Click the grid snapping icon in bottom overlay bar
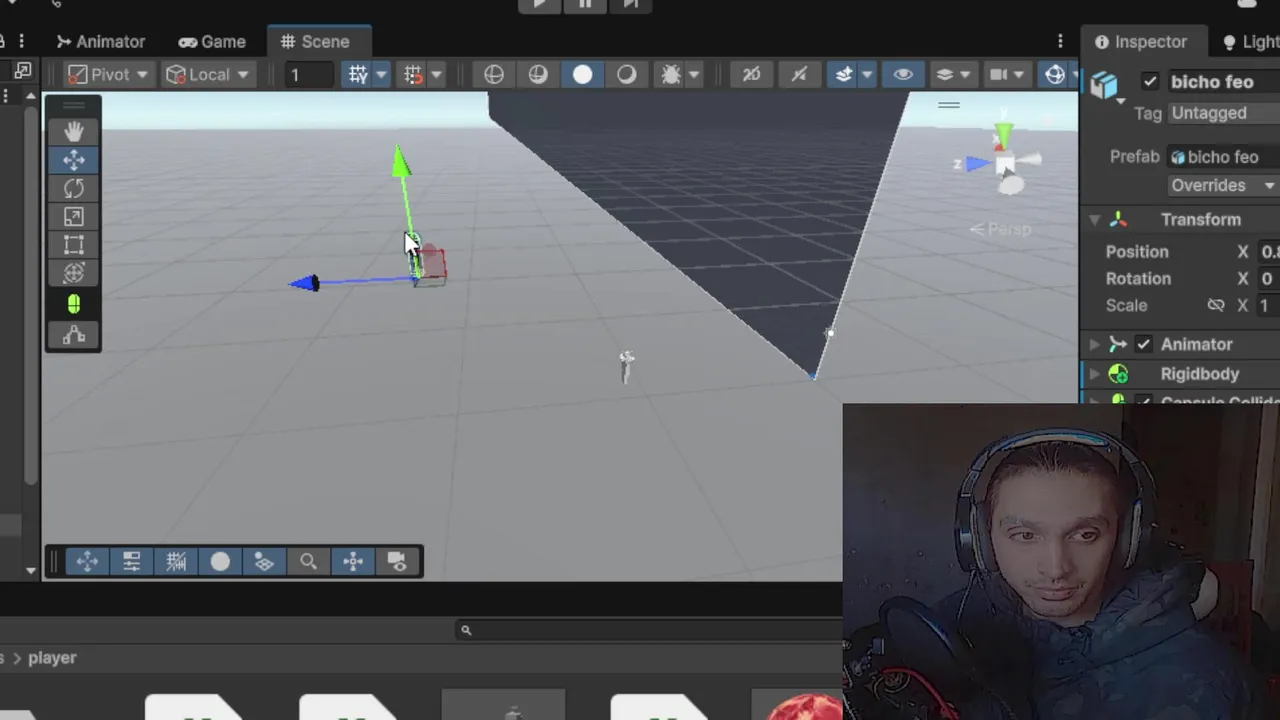This screenshot has width=1280, height=720. (x=176, y=562)
